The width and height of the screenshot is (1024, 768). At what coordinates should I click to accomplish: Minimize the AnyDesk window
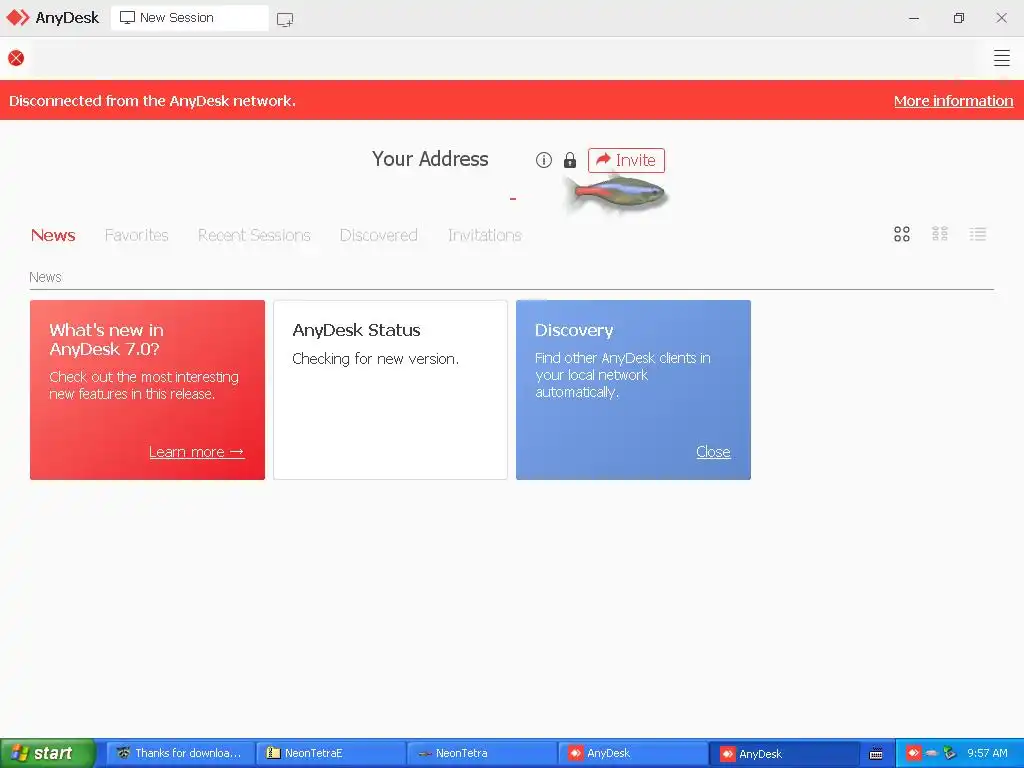[914, 18]
